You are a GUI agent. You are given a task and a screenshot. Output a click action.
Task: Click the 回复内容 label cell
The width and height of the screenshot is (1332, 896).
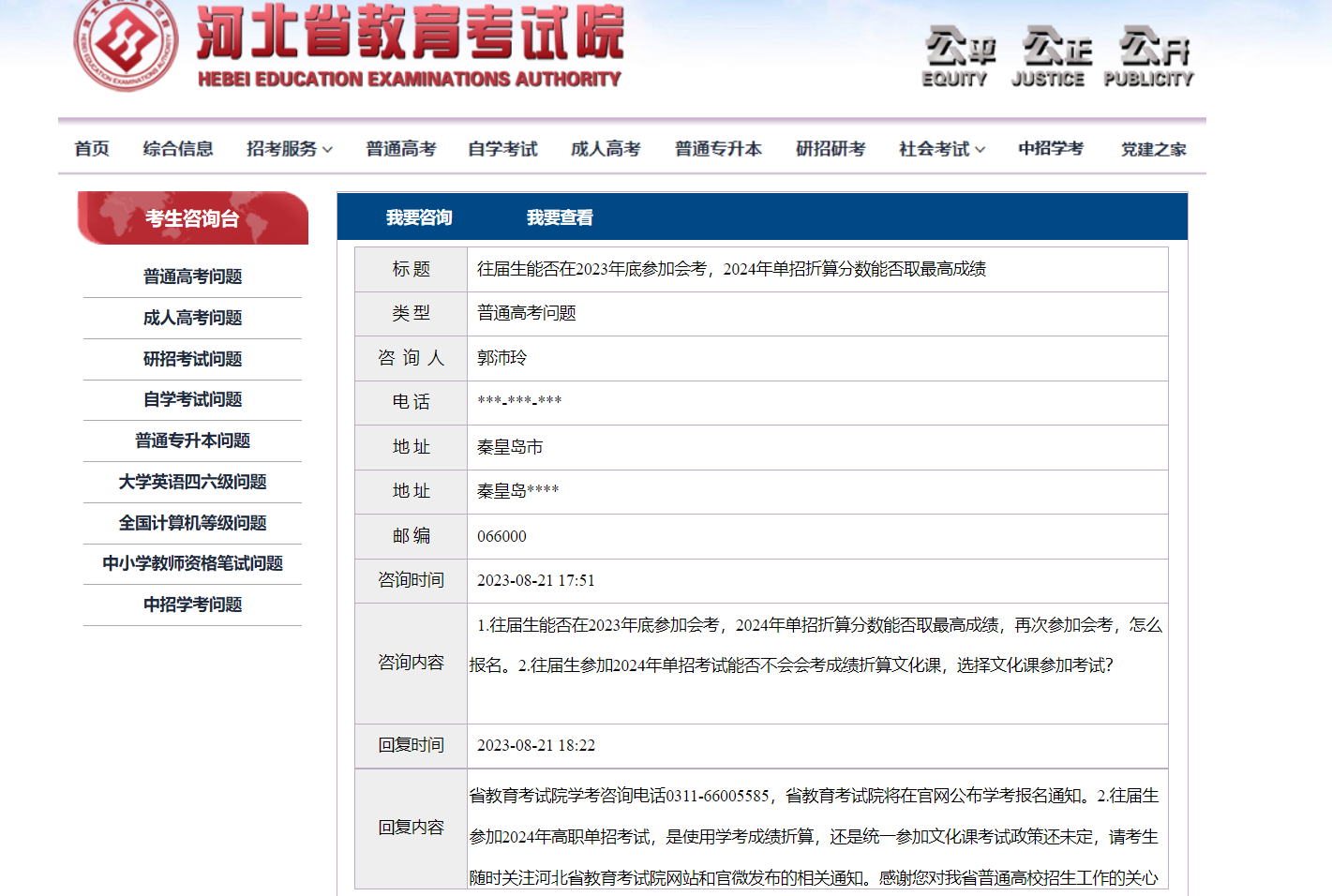(411, 828)
